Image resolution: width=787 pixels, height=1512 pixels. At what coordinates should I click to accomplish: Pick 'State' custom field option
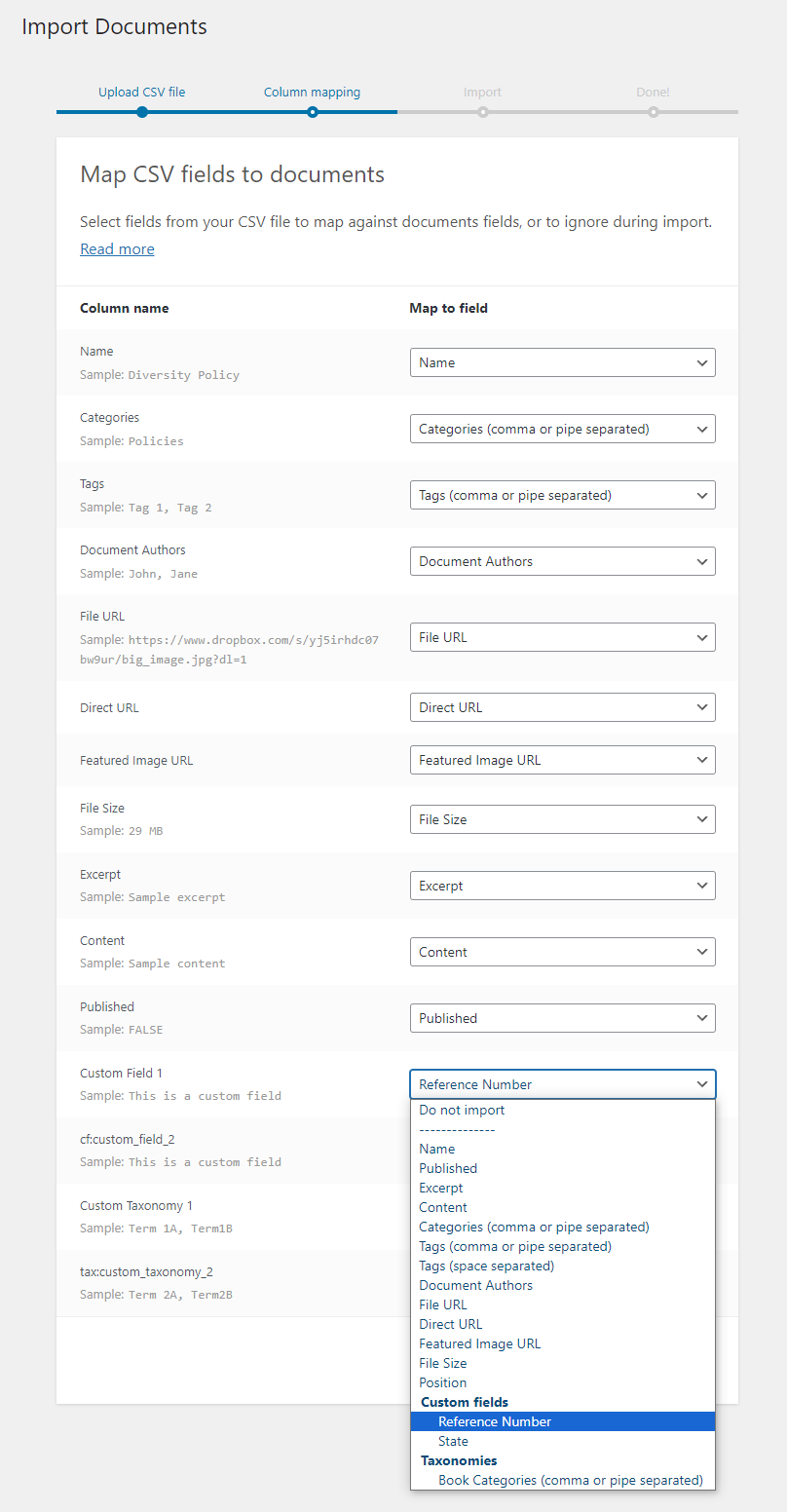pyautogui.click(x=453, y=1441)
